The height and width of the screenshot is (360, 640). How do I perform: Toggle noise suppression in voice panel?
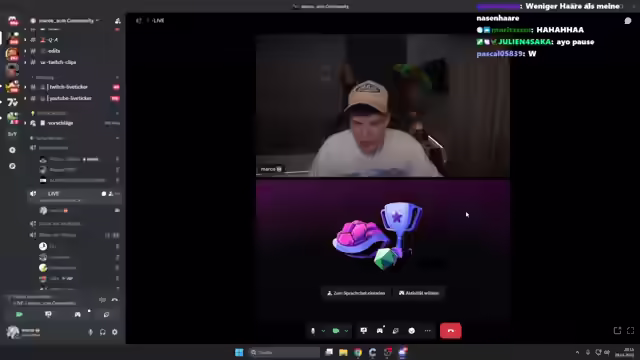click(102, 300)
